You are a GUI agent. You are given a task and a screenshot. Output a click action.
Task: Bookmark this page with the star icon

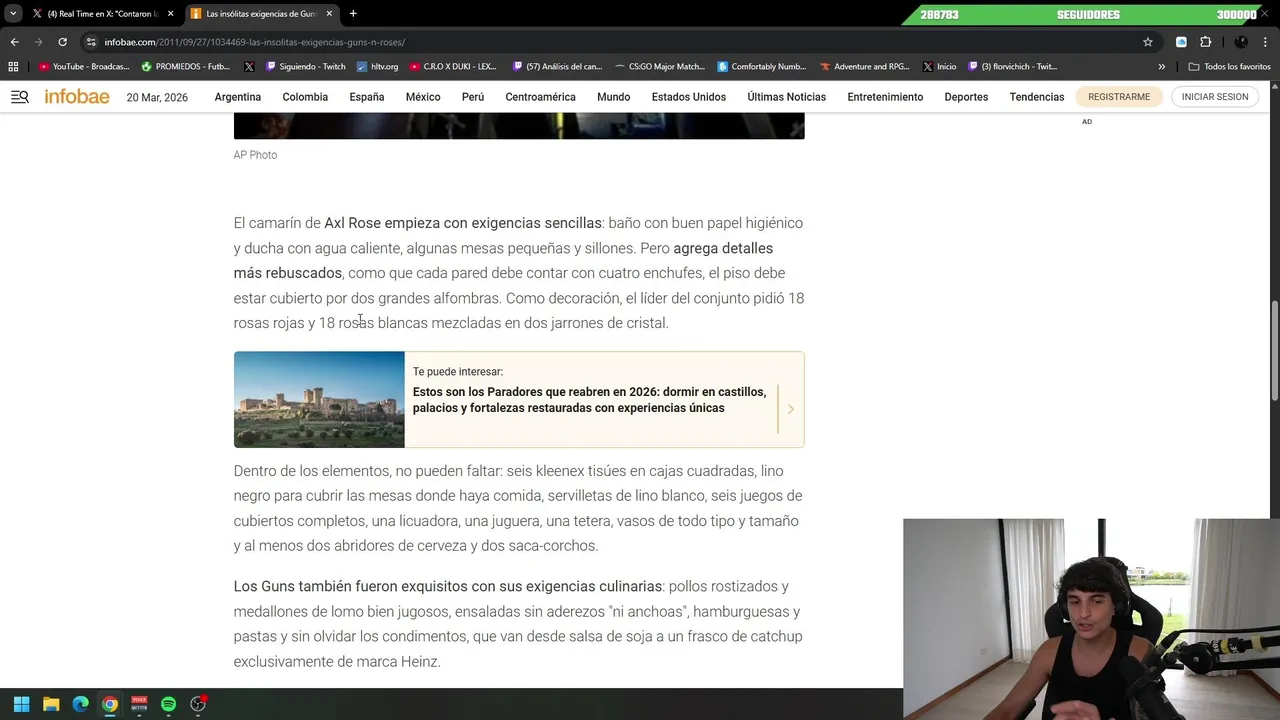point(1148,42)
